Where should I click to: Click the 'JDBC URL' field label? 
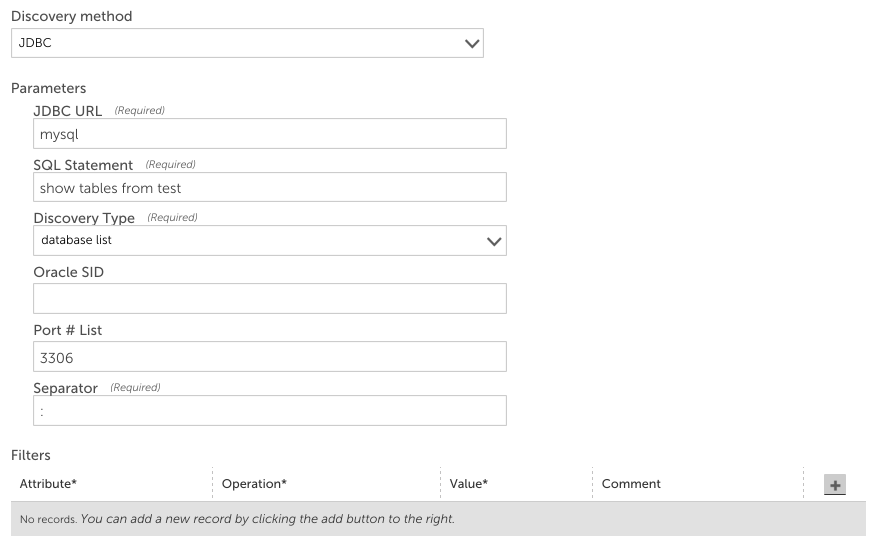[68, 111]
